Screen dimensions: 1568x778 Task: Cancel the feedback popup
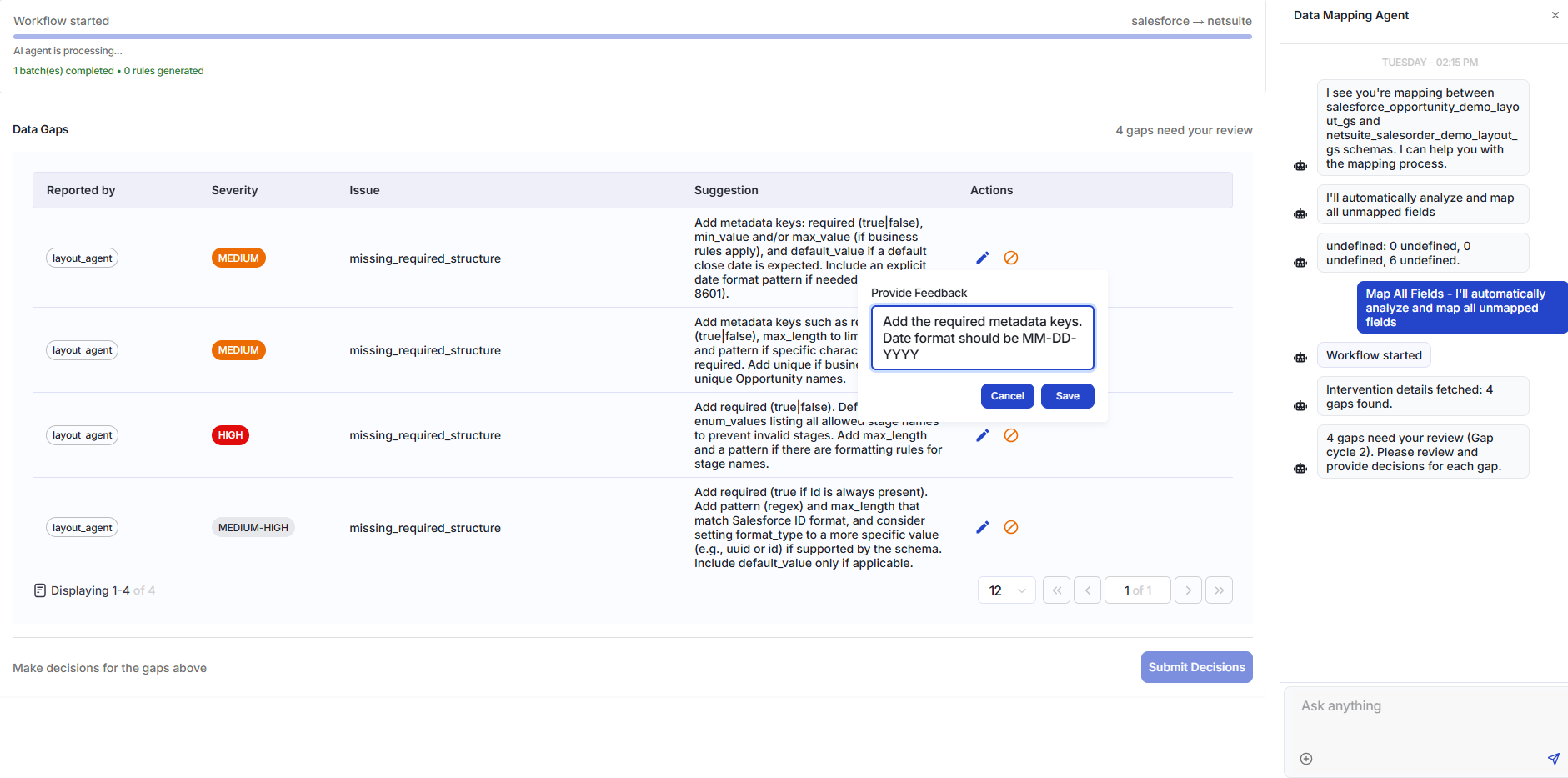[x=1007, y=396]
